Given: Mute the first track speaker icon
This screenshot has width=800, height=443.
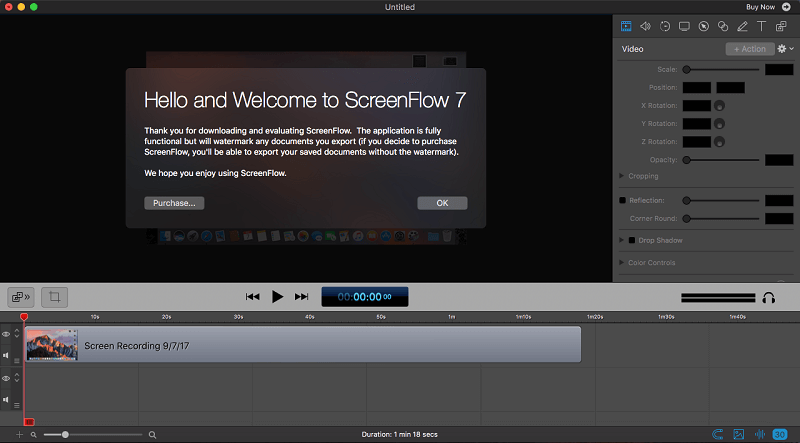Looking at the screenshot, I should pos(6,355).
